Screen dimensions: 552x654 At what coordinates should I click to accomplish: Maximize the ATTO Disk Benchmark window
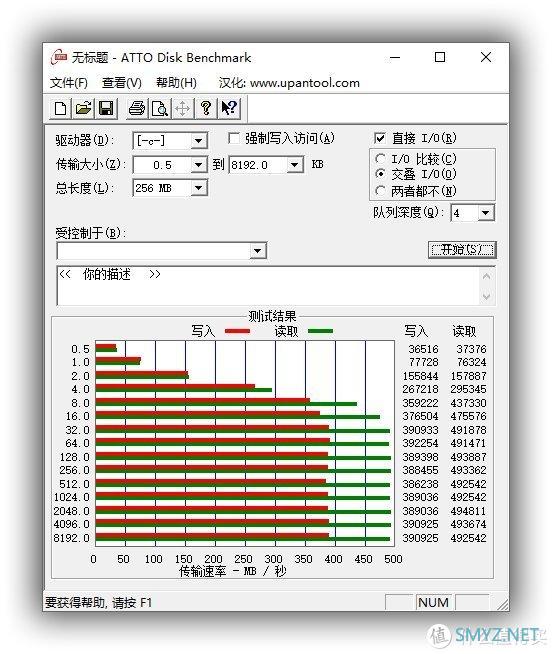coord(440,58)
